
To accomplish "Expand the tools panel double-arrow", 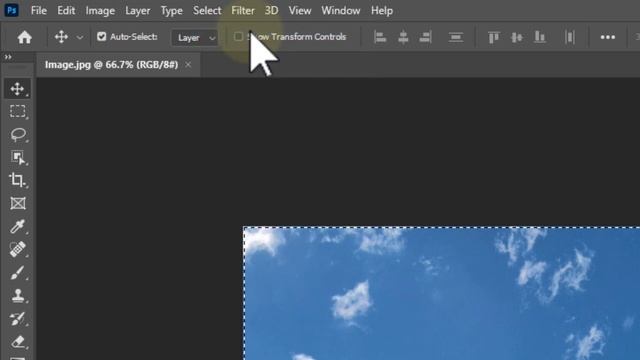I will 8,57.
